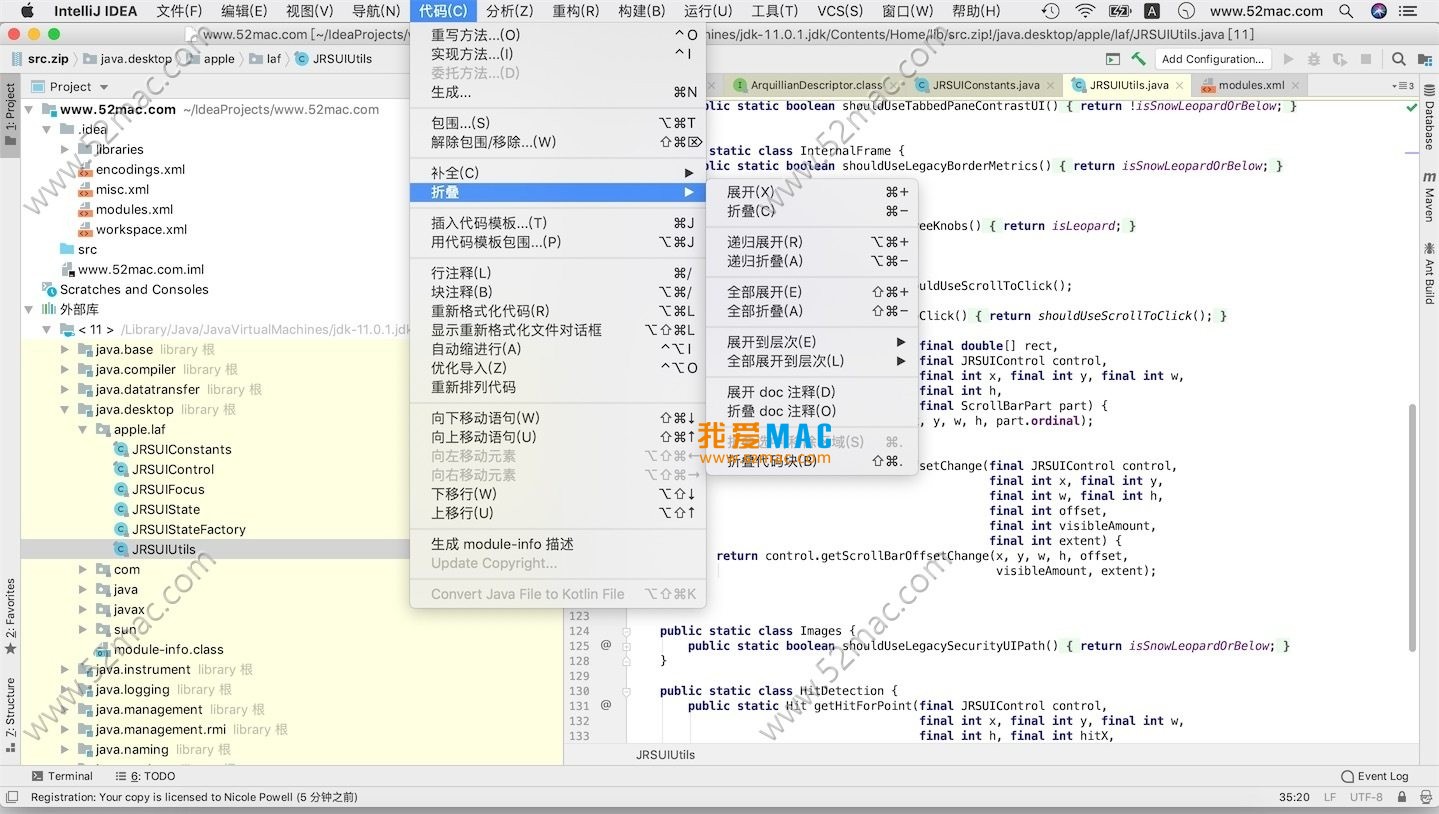Click the src.zip breadcrumb

tap(39, 59)
